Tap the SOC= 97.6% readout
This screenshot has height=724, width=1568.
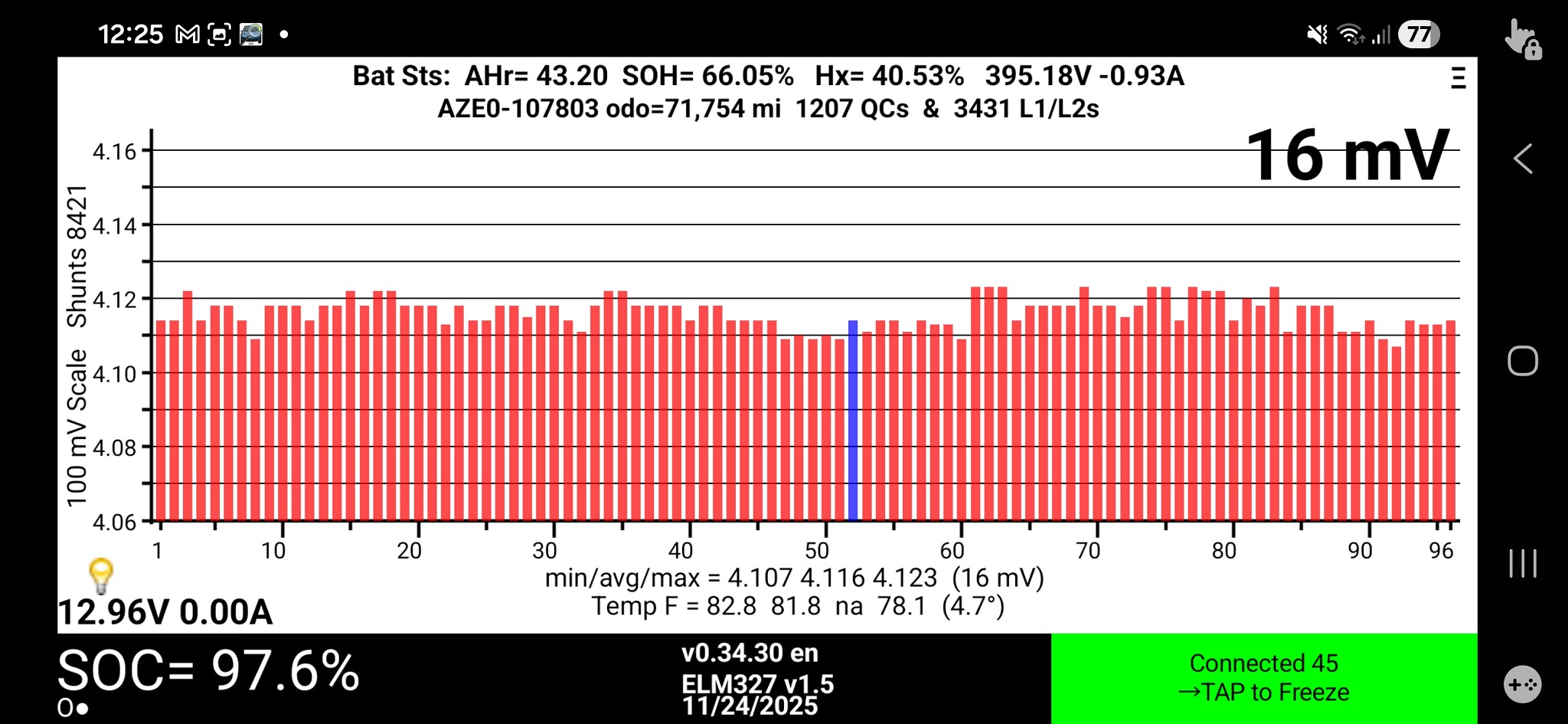pos(208,671)
